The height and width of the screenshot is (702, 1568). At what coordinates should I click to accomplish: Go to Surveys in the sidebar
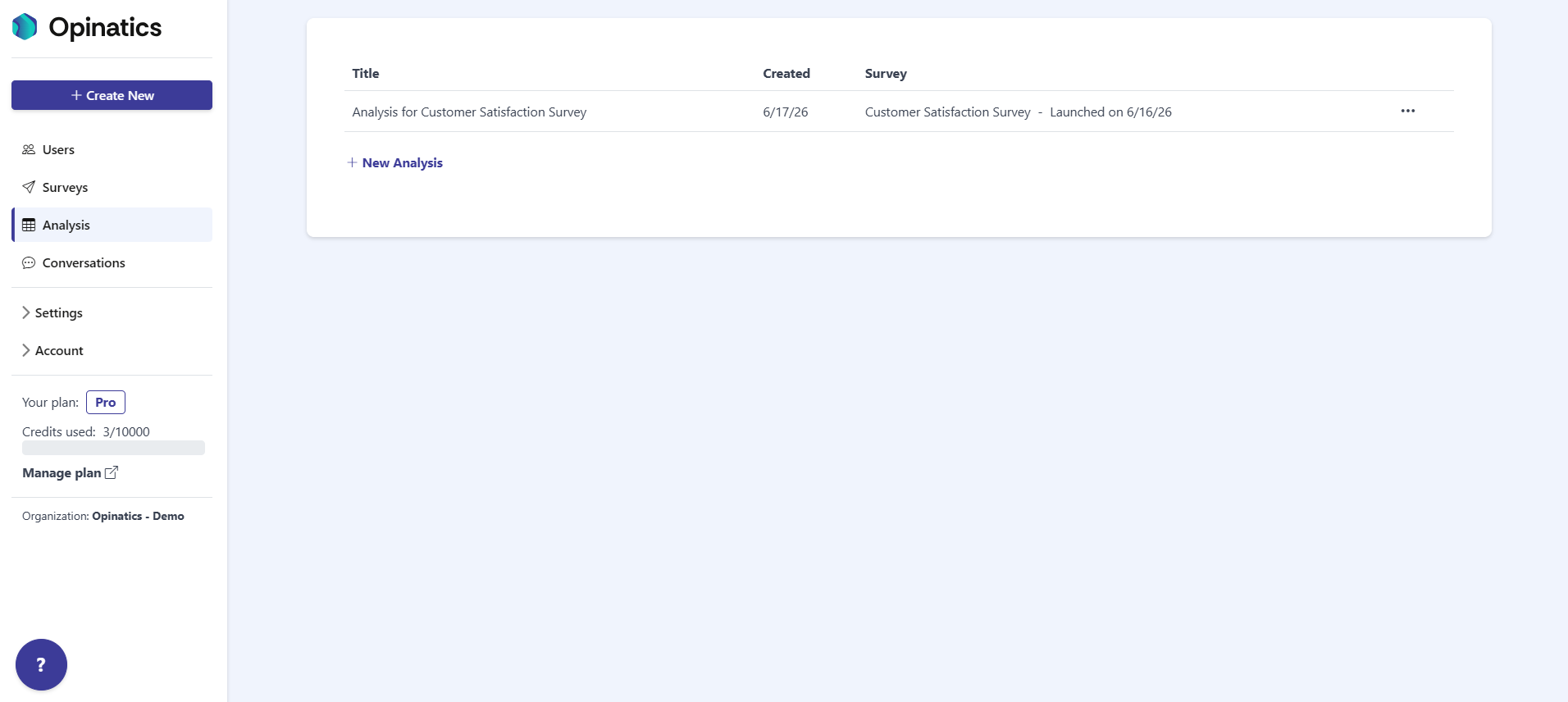coord(112,187)
